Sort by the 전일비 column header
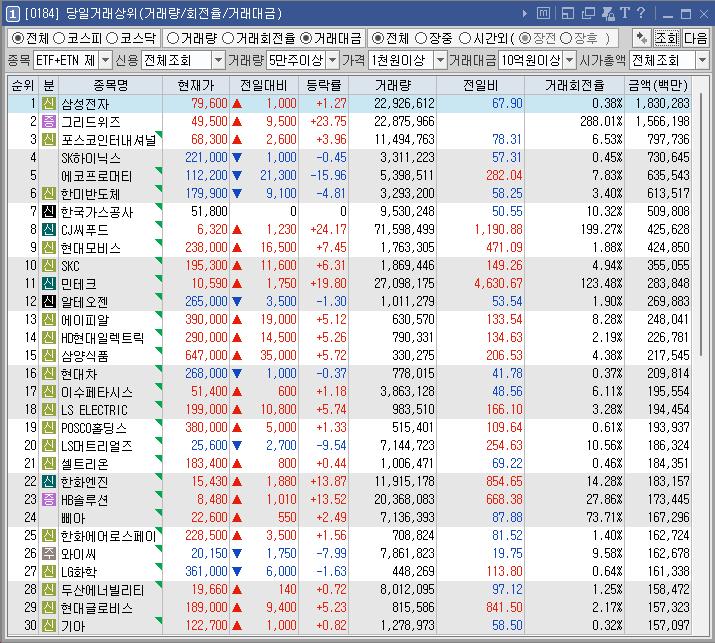715x643 pixels. (480, 85)
